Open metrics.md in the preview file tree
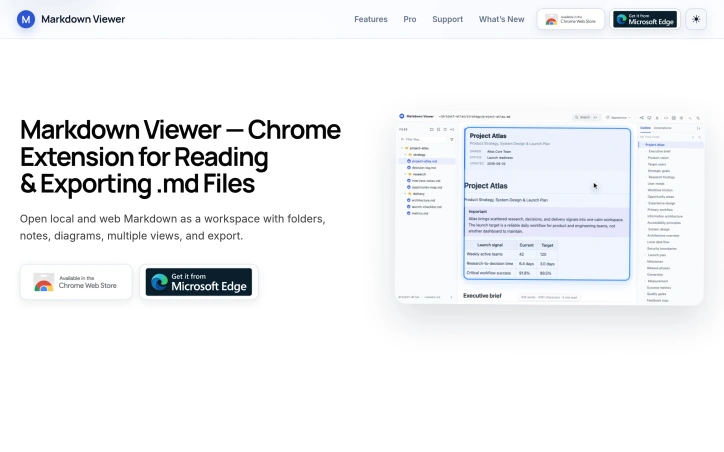This screenshot has height=452, width=724. point(420,213)
